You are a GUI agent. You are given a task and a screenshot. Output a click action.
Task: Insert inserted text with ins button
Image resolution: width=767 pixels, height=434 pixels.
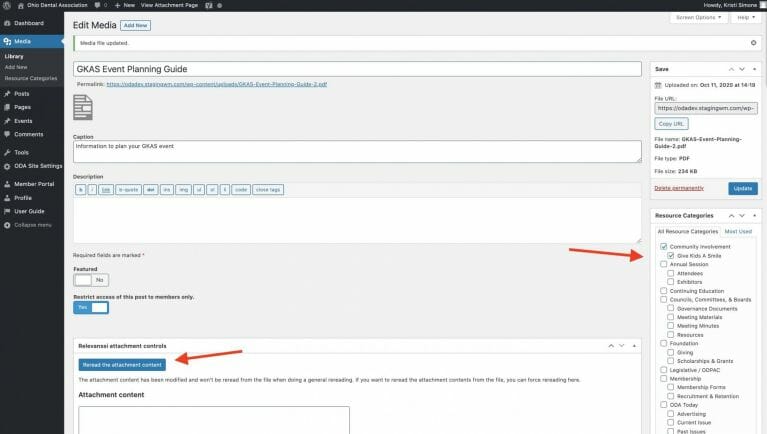tap(167, 190)
